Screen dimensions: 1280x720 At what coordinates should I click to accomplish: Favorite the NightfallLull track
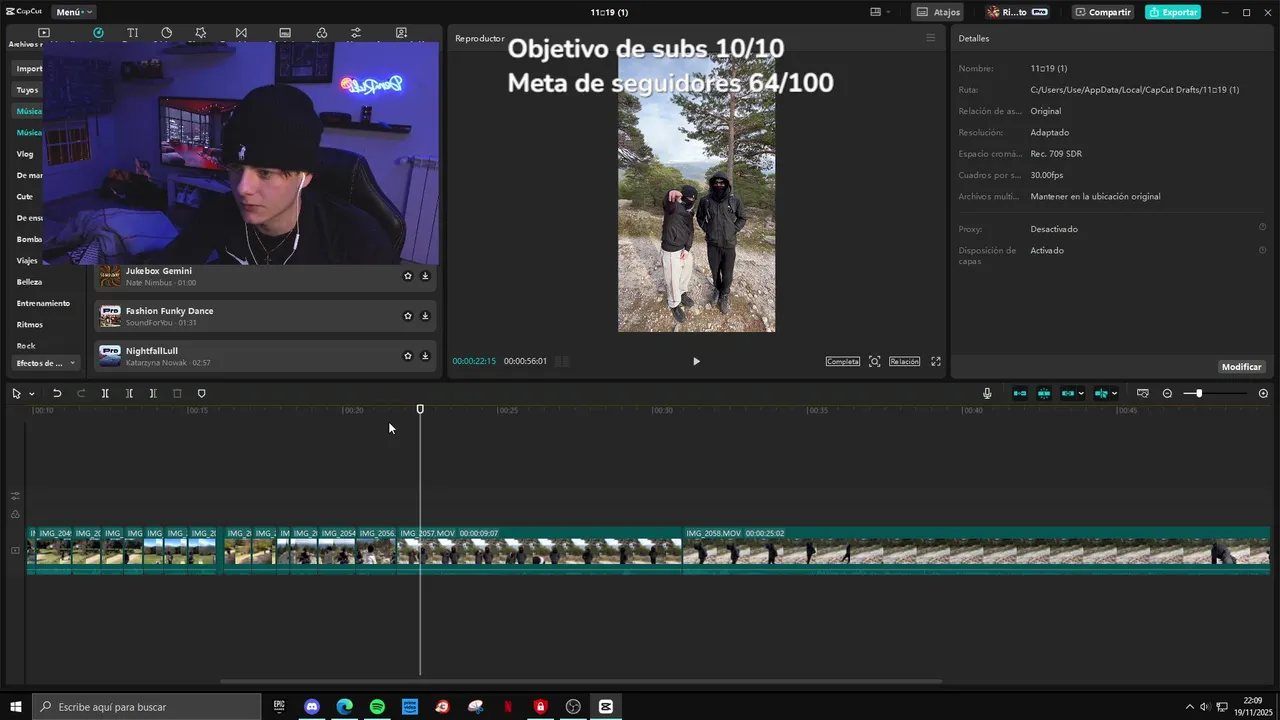pos(408,356)
